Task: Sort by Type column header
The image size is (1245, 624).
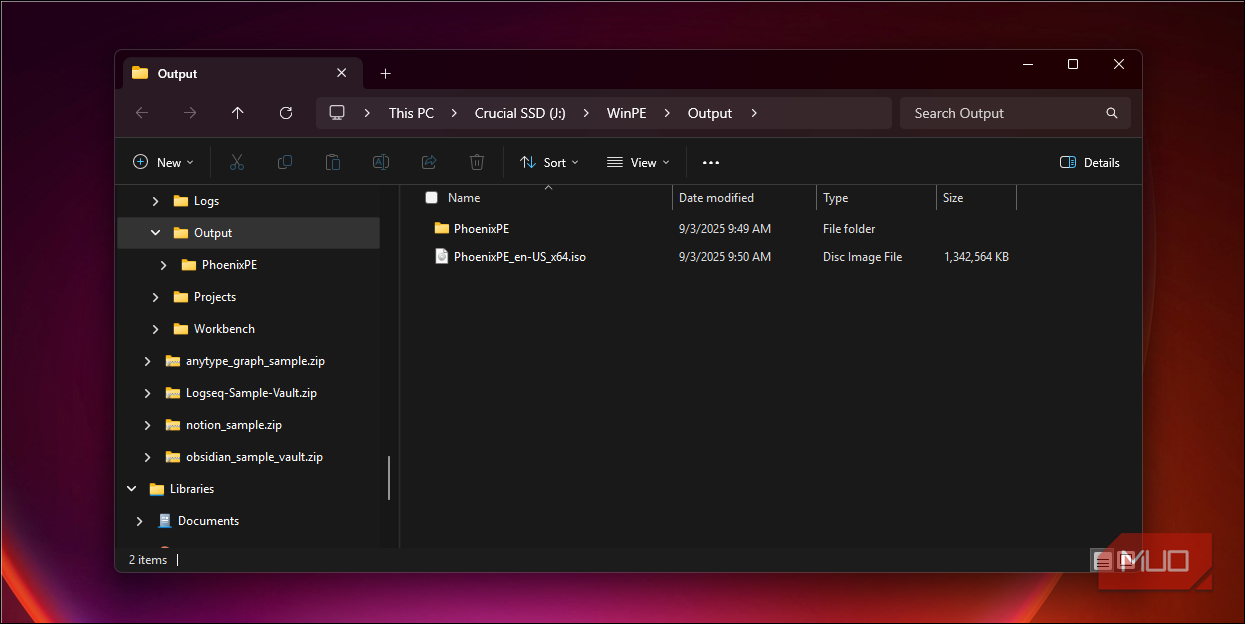Action: 835,197
